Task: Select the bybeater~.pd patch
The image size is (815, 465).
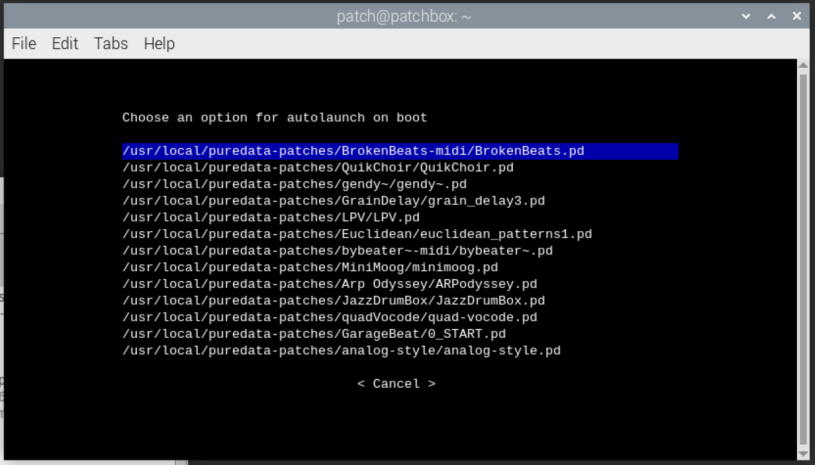Action: [337, 251]
